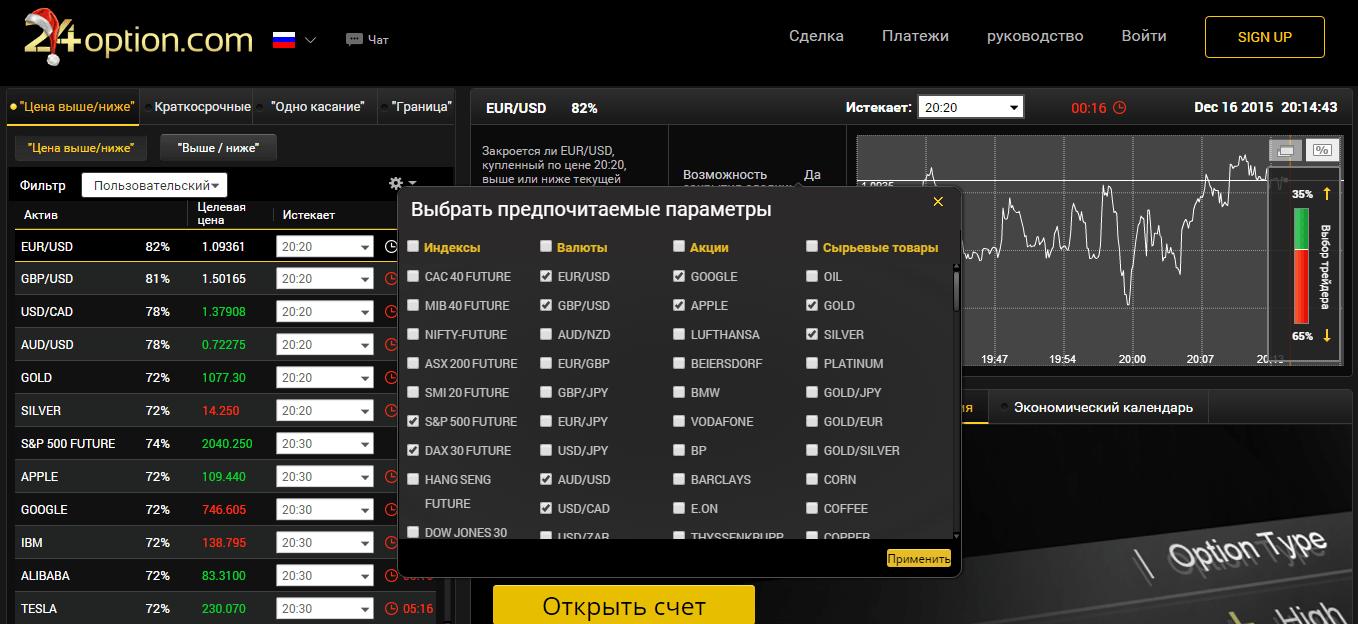Click the Целевая цена column header
This screenshot has height=624, width=1358.
(219, 214)
